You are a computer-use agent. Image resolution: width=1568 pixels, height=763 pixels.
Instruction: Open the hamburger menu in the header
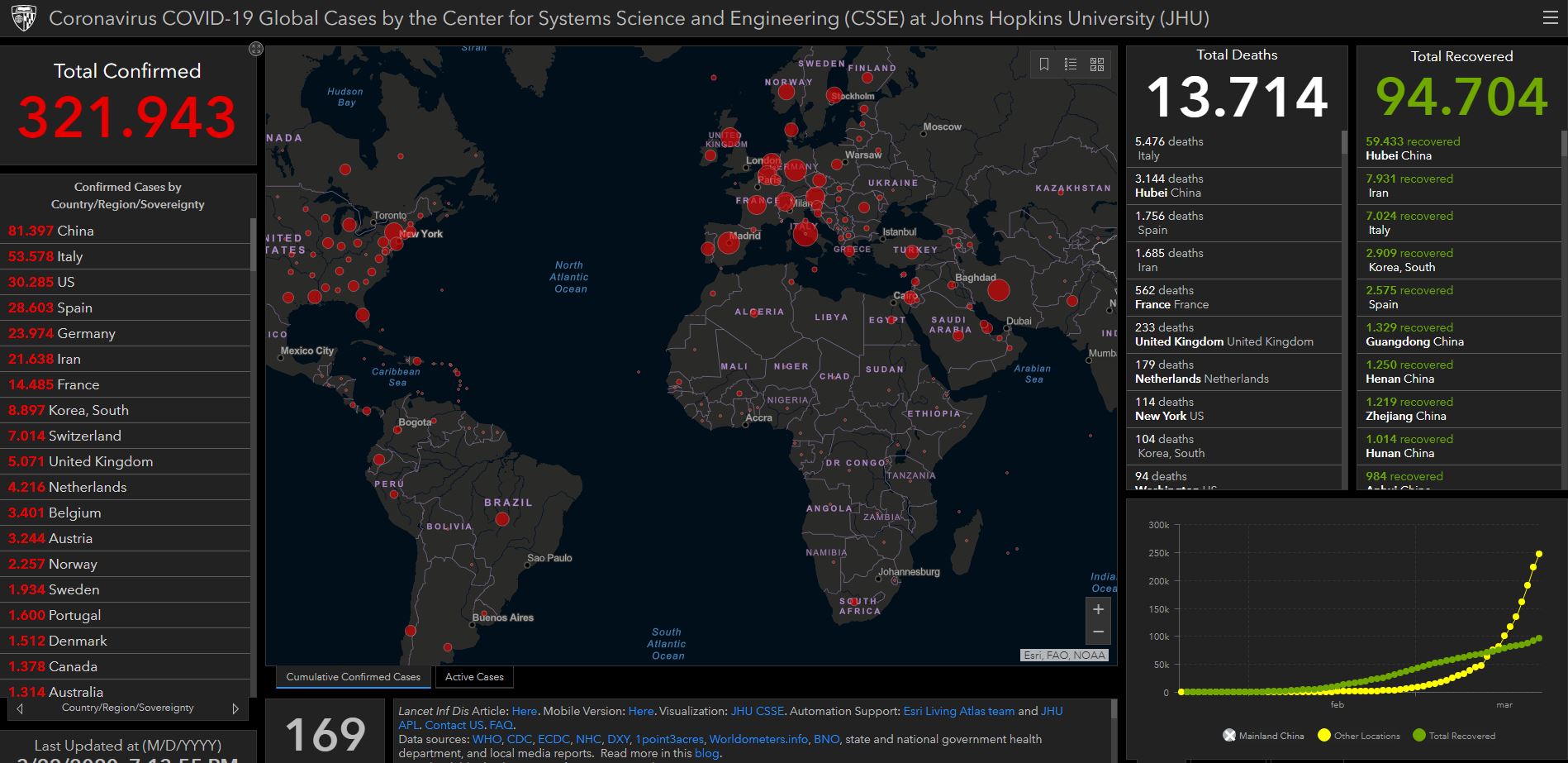point(1550,18)
